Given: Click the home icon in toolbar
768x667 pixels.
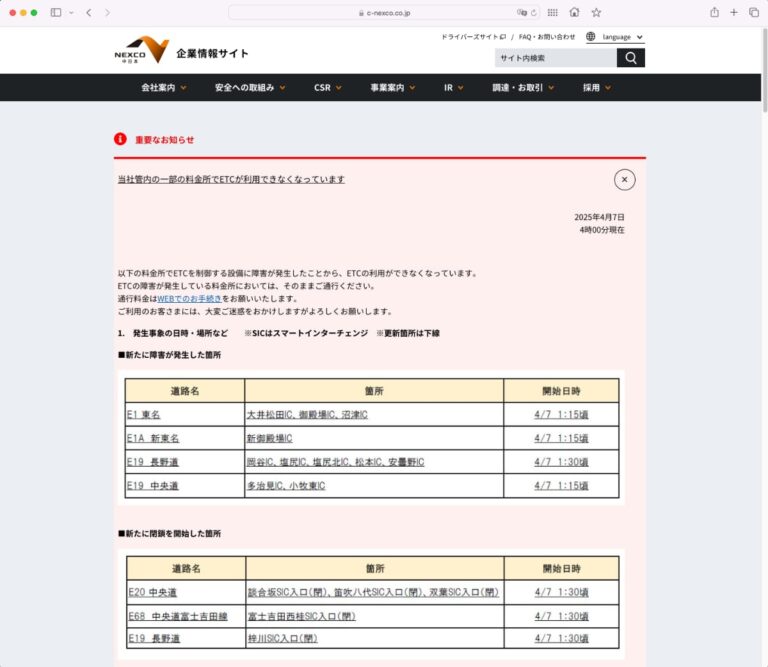Looking at the screenshot, I should coord(574,12).
